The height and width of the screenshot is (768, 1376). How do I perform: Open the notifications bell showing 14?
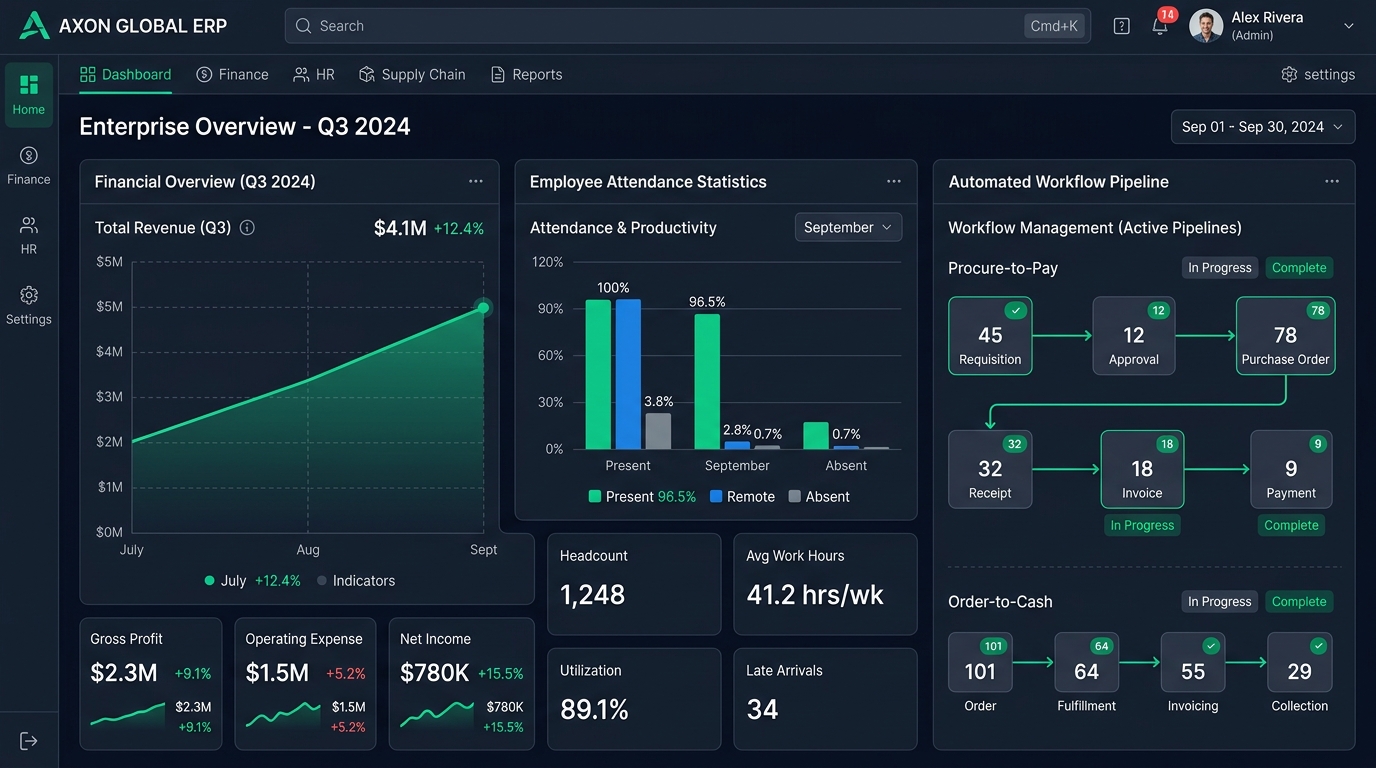click(1160, 26)
